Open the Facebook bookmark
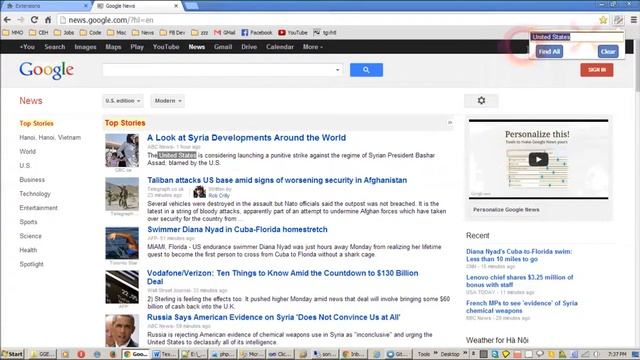Screen dimensions: 640x360 (x=257, y=33)
